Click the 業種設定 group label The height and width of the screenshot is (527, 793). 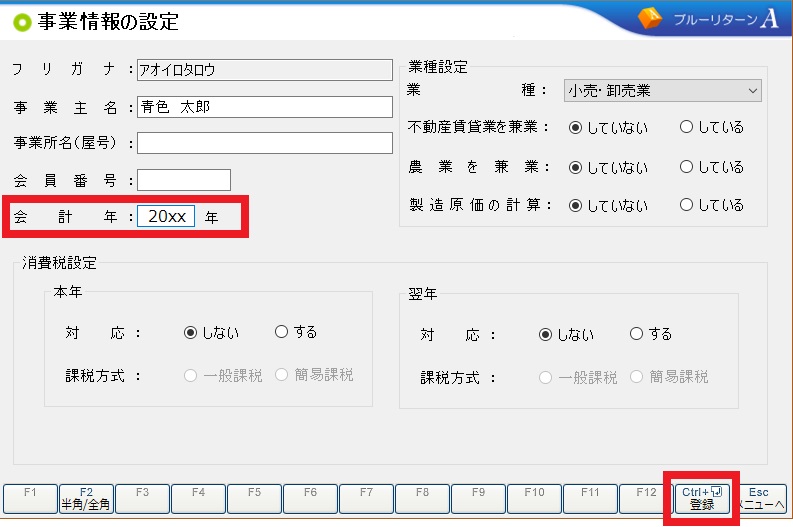[438, 66]
